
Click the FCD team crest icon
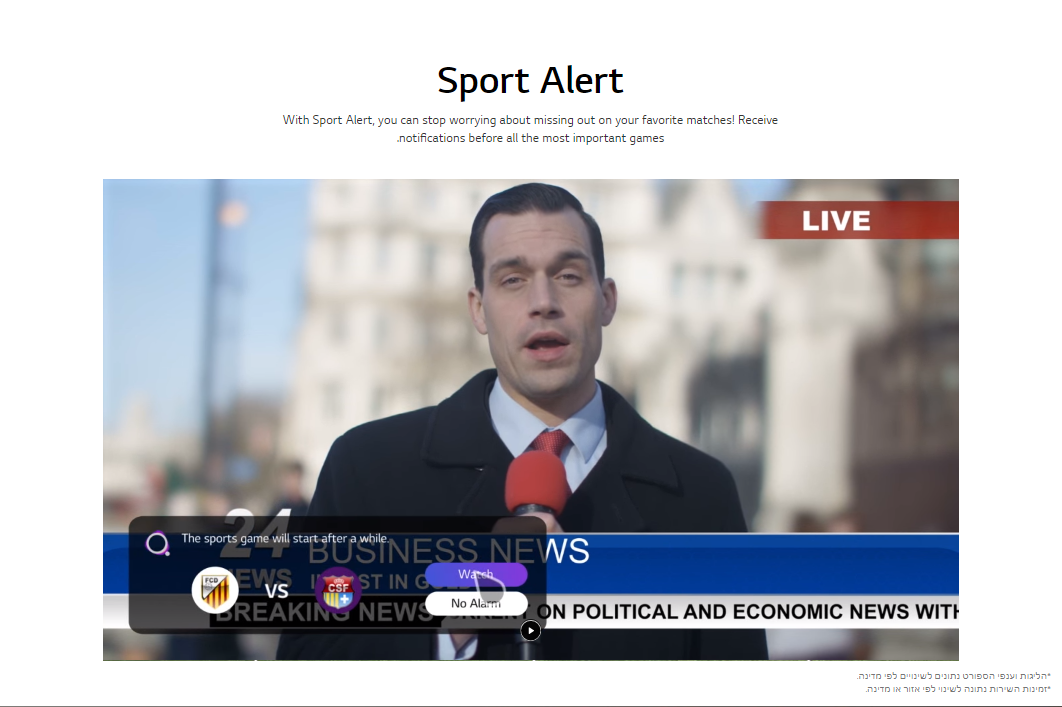pos(215,590)
